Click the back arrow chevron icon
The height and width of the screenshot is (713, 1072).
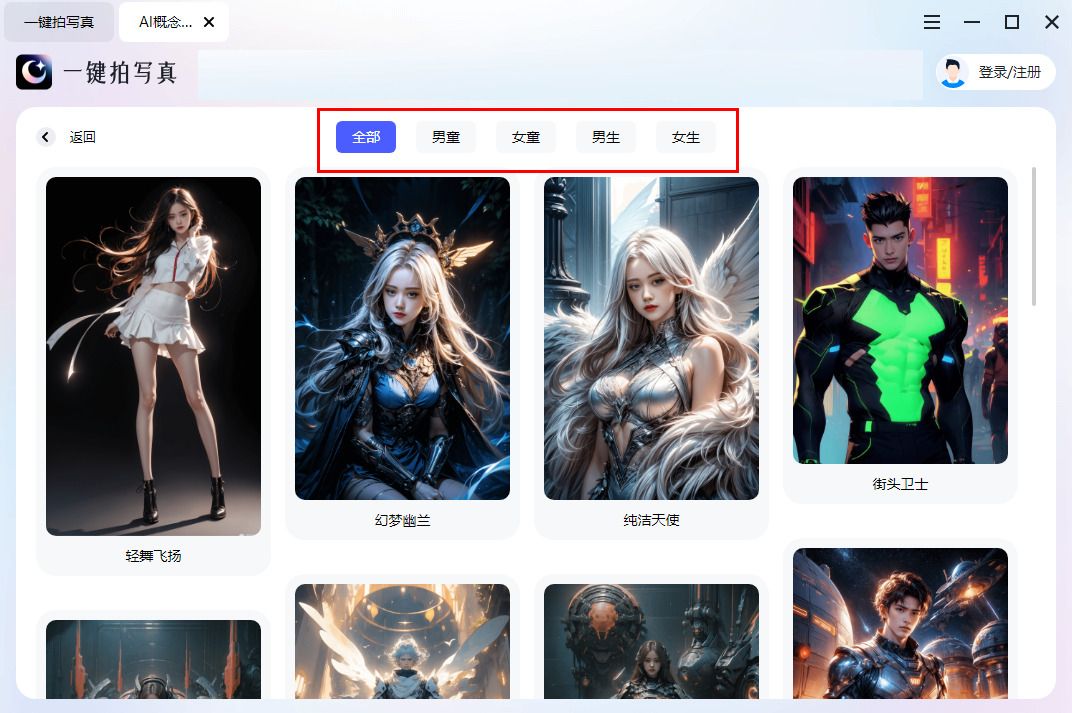pyautogui.click(x=46, y=137)
